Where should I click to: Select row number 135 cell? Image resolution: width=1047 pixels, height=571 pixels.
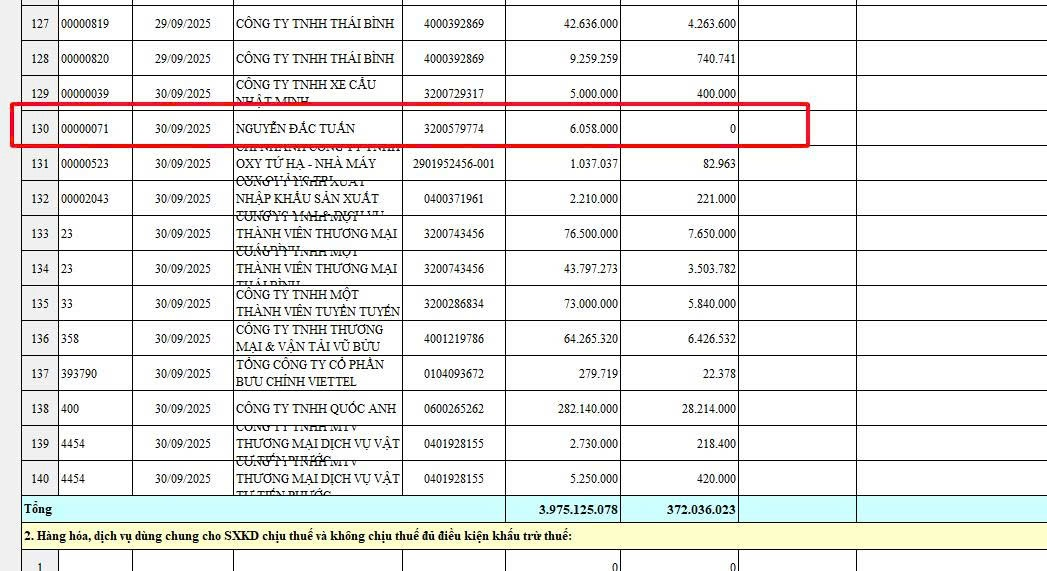tap(40, 304)
